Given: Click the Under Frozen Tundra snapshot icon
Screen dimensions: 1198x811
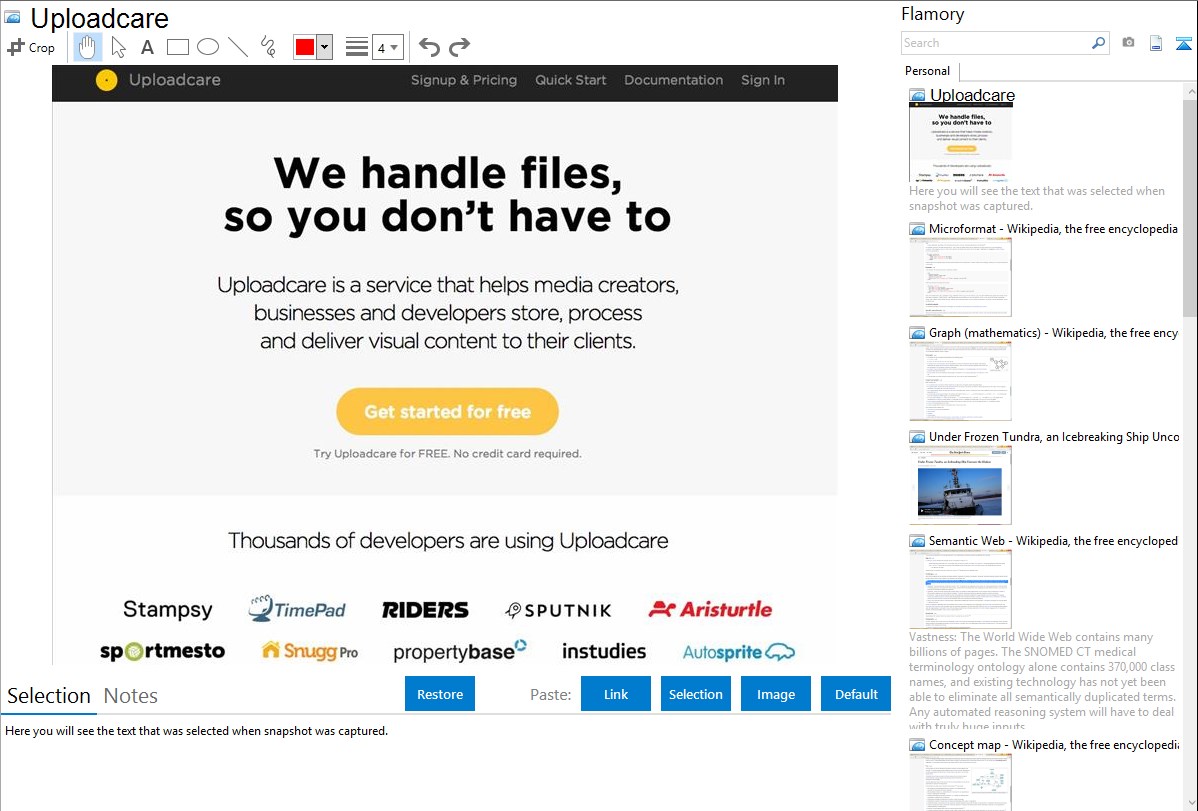Looking at the screenshot, I should pyautogui.click(x=917, y=437).
